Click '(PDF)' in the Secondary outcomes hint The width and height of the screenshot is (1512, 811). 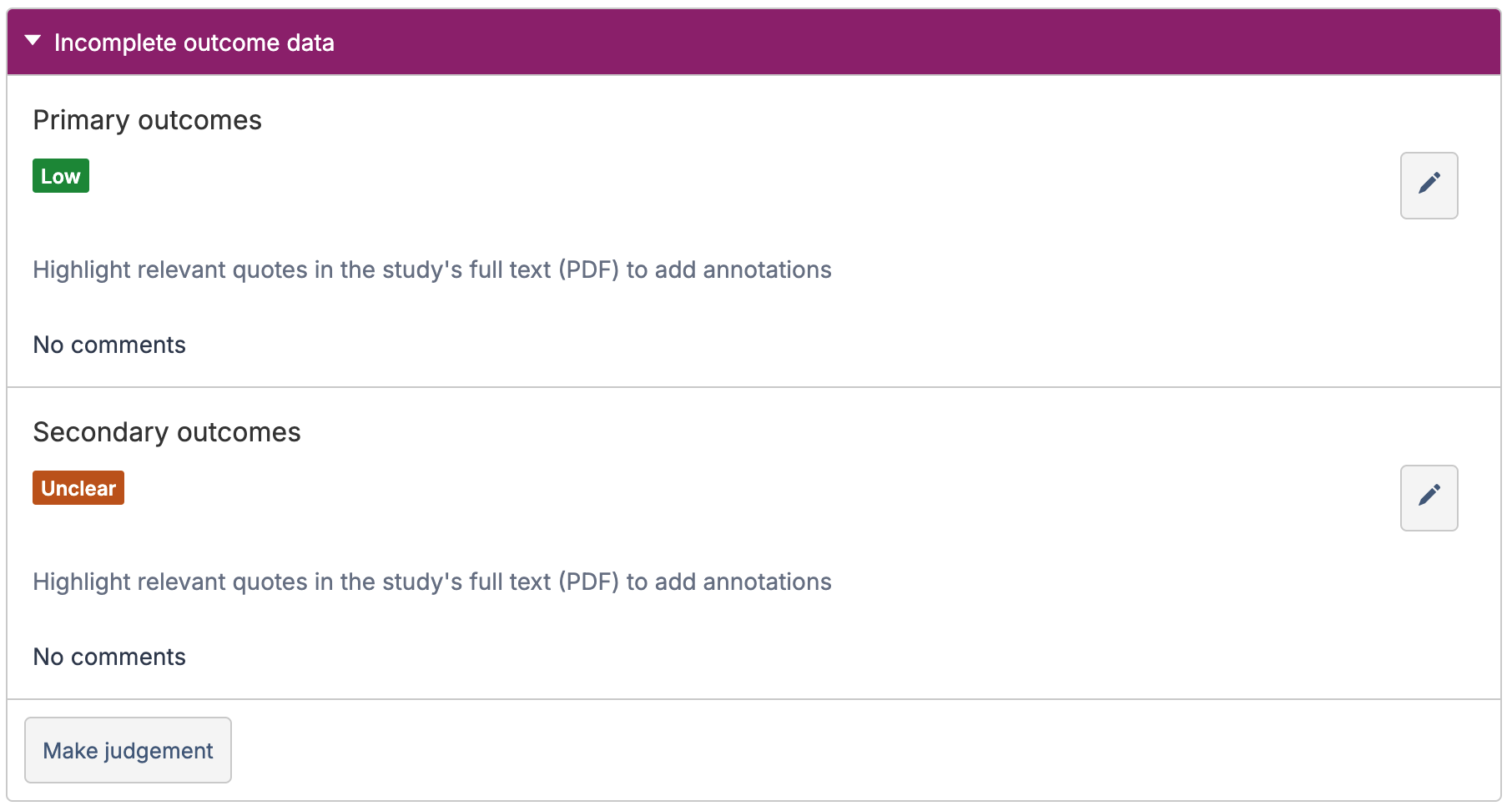(588, 582)
